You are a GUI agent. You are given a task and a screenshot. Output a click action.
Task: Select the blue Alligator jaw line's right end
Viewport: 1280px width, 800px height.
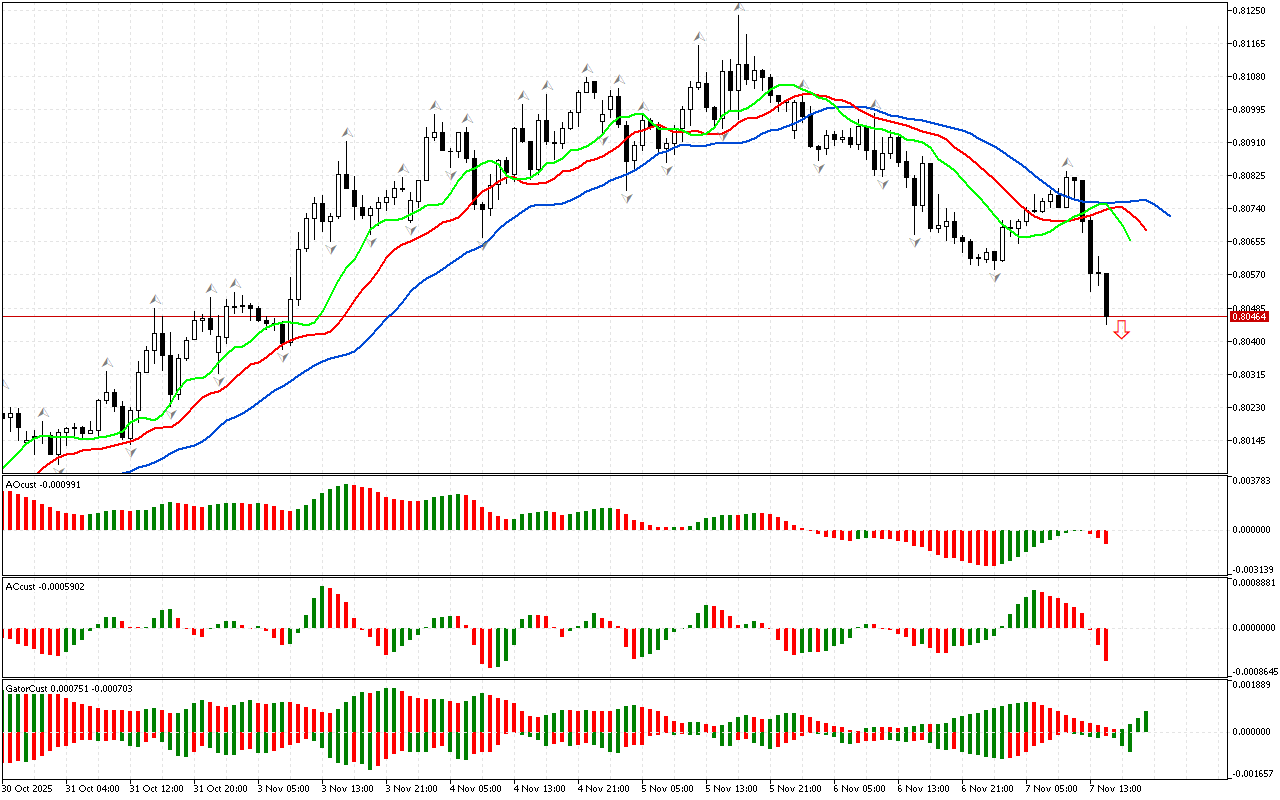(1169, 215)
